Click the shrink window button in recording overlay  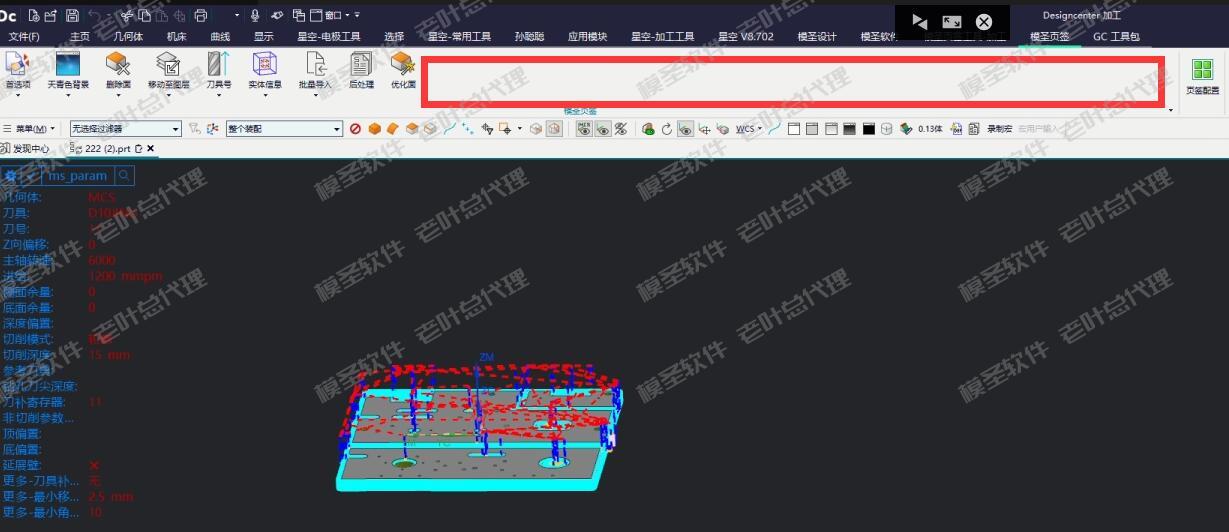(x=952, y=21)
